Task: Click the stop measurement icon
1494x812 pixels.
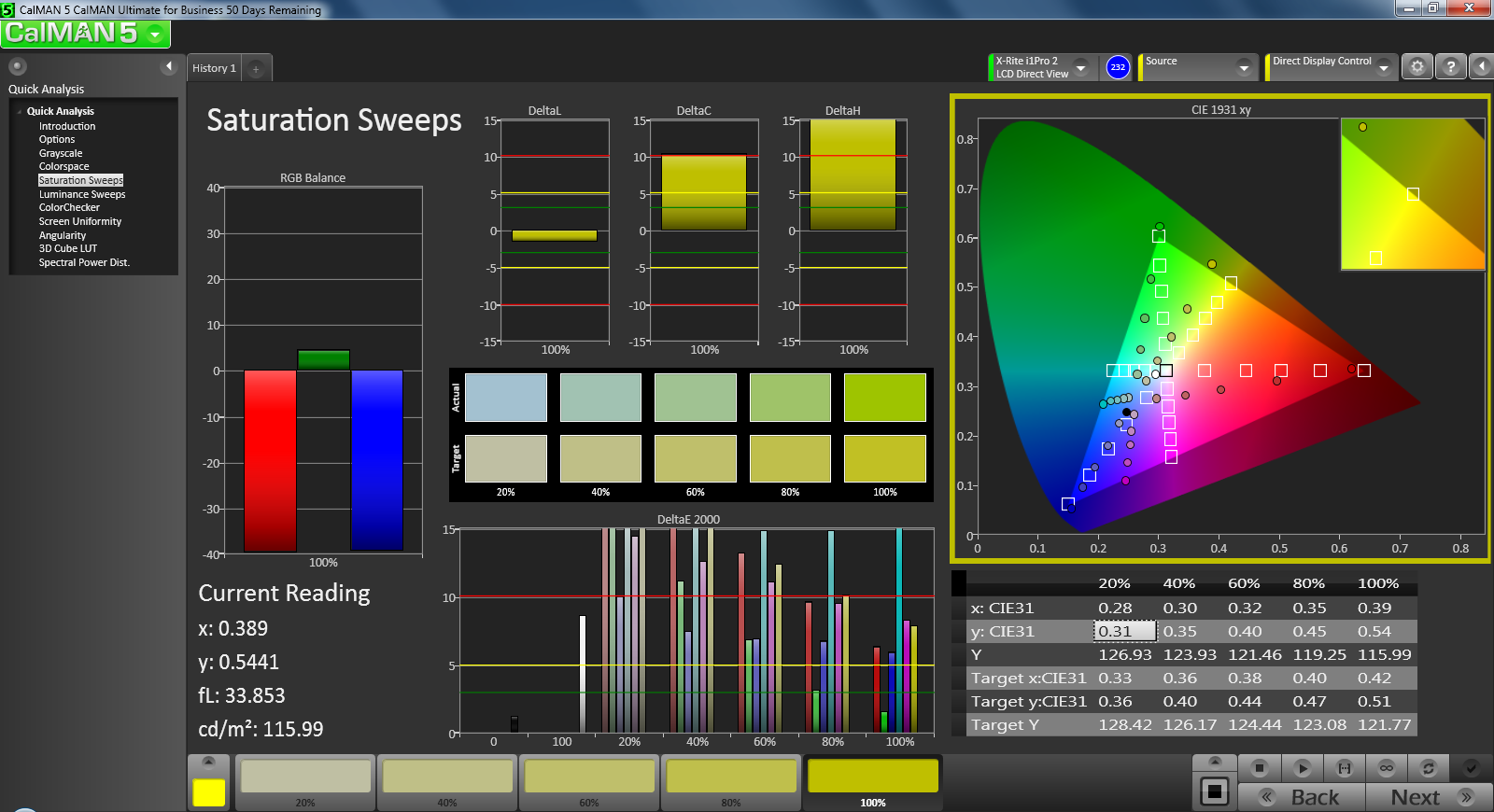Action: [1259, 768]
